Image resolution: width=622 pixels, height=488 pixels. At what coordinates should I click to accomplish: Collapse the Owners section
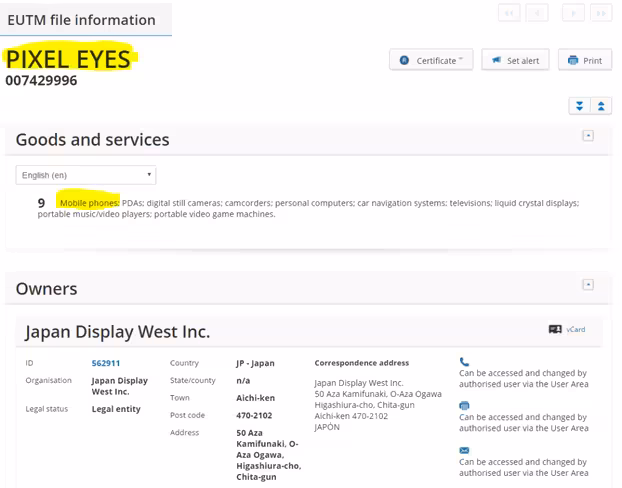588,284
